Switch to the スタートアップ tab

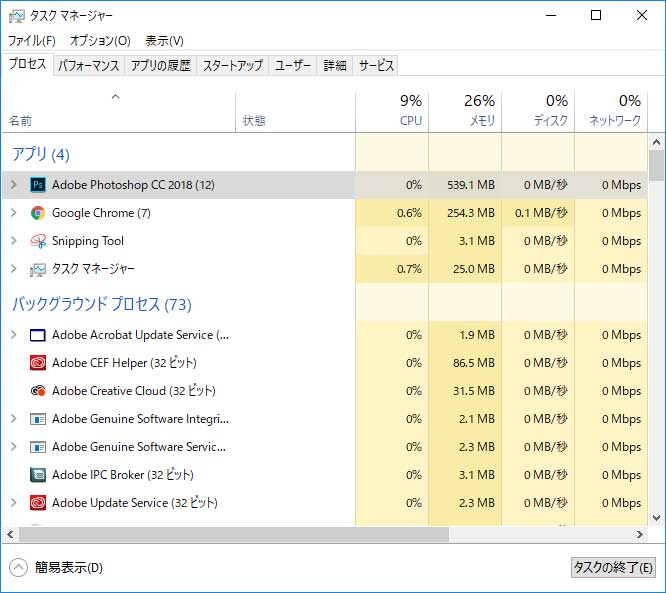pyautogui.click(x=232, y=65)
